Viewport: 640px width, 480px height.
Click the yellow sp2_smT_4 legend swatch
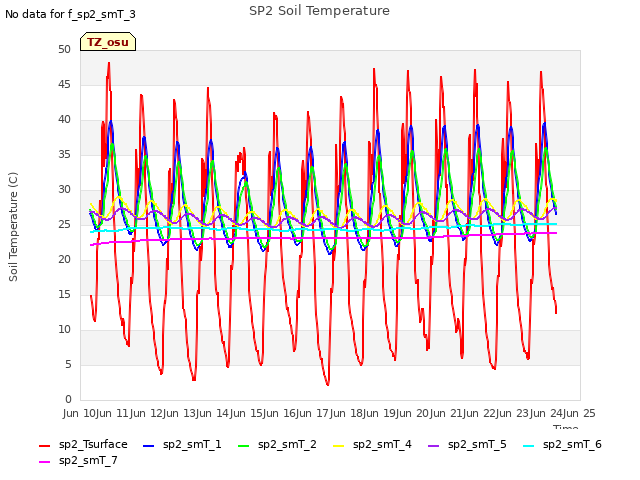coord(339,446)
